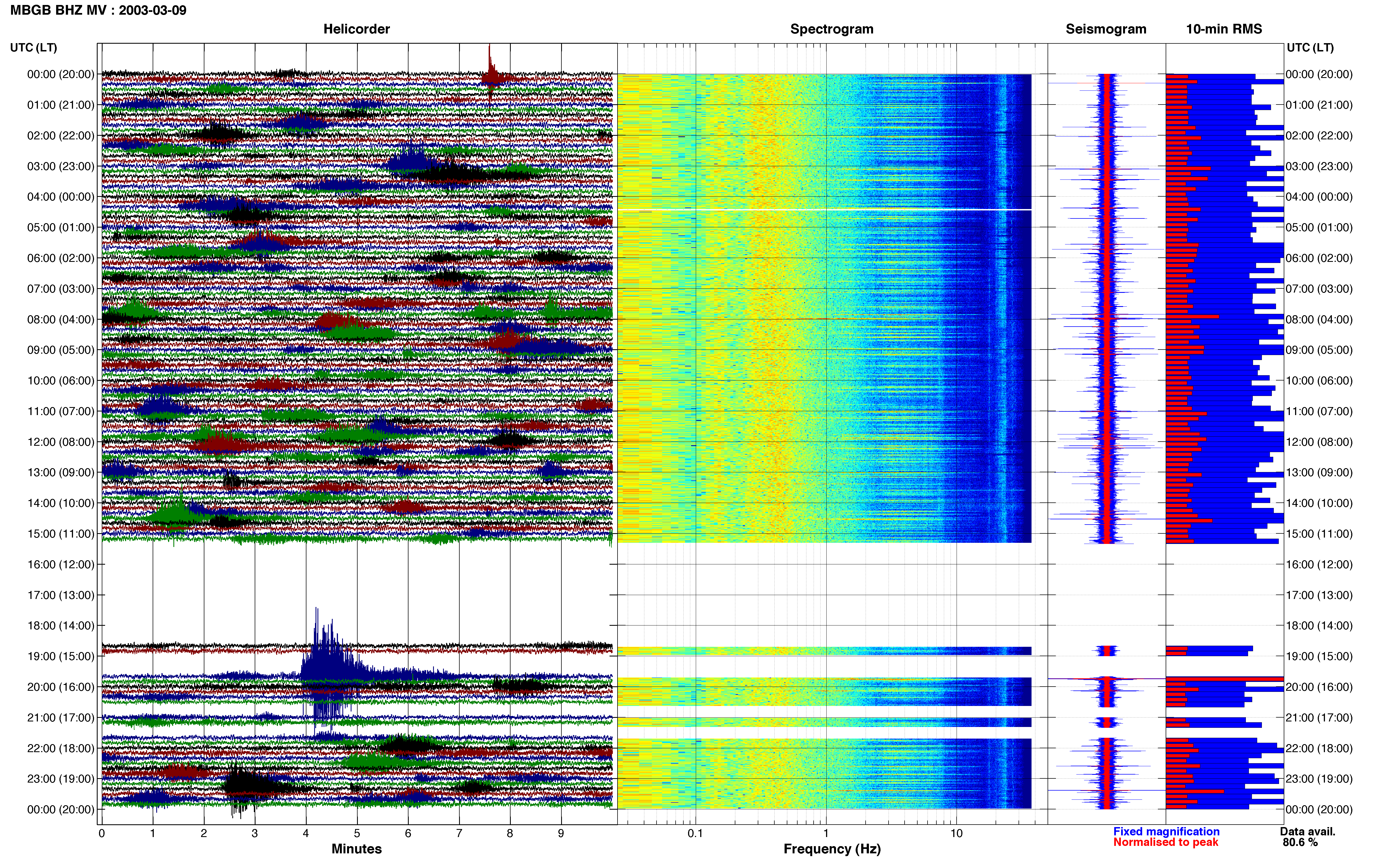Viewport: 1388px width, 868px height.
Task: Click the Seismogram panel heading
Action: coord(1106,29)
